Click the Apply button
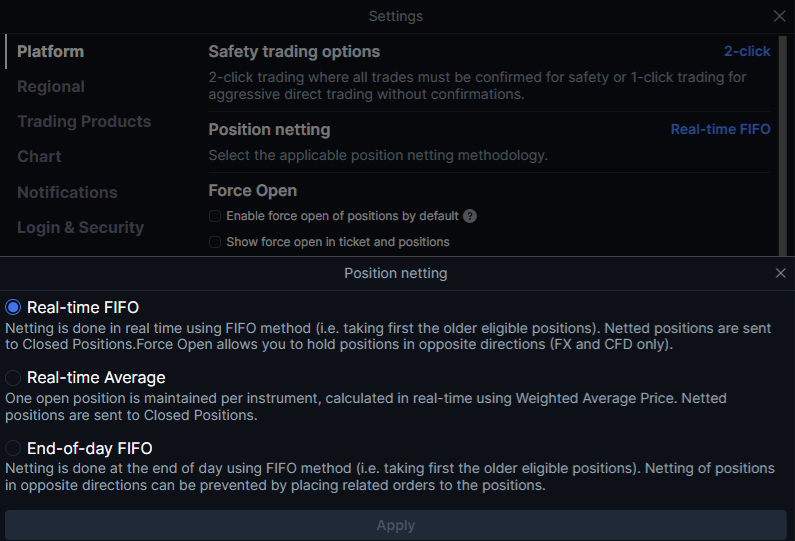 [395, 525]
